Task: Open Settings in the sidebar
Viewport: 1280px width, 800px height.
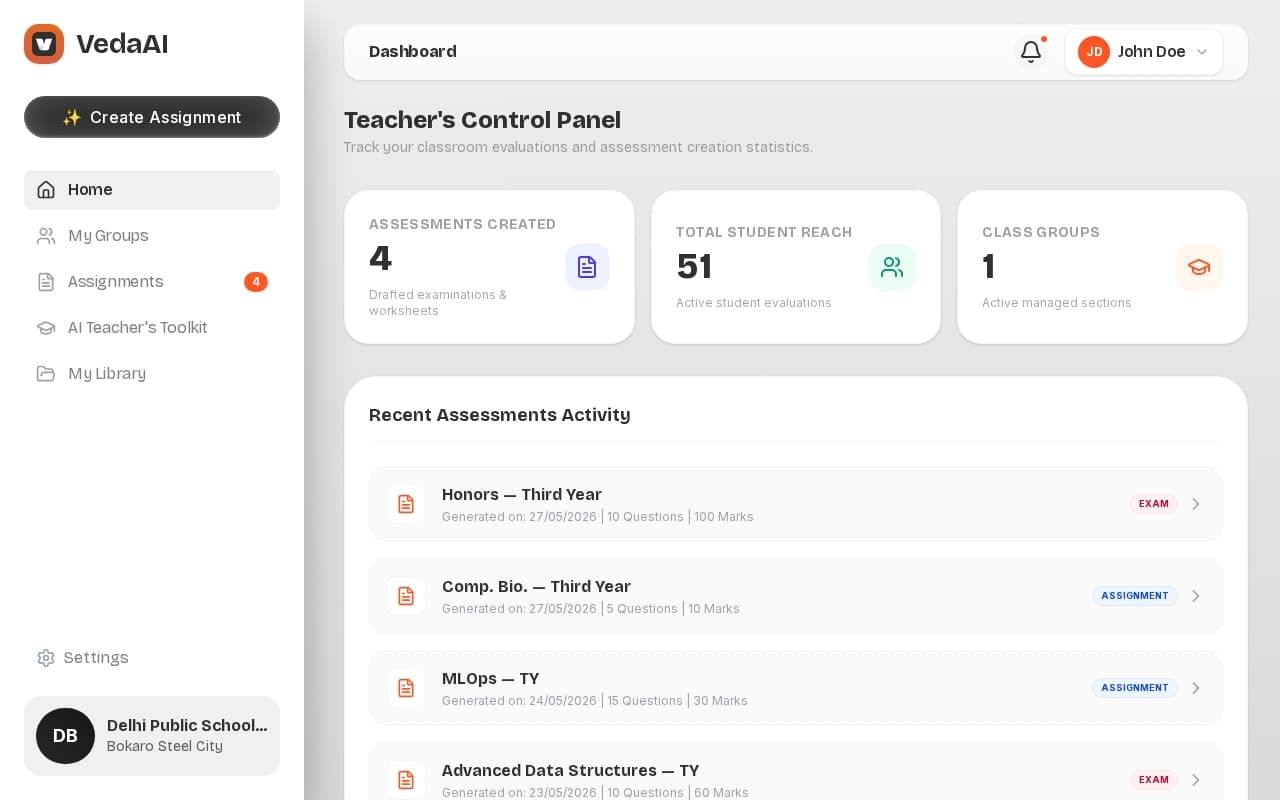Action: [152, 658]
